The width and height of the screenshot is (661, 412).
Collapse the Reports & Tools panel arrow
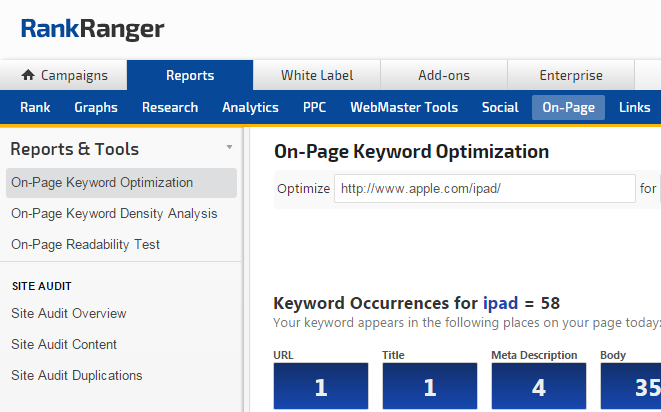point(229,147)
